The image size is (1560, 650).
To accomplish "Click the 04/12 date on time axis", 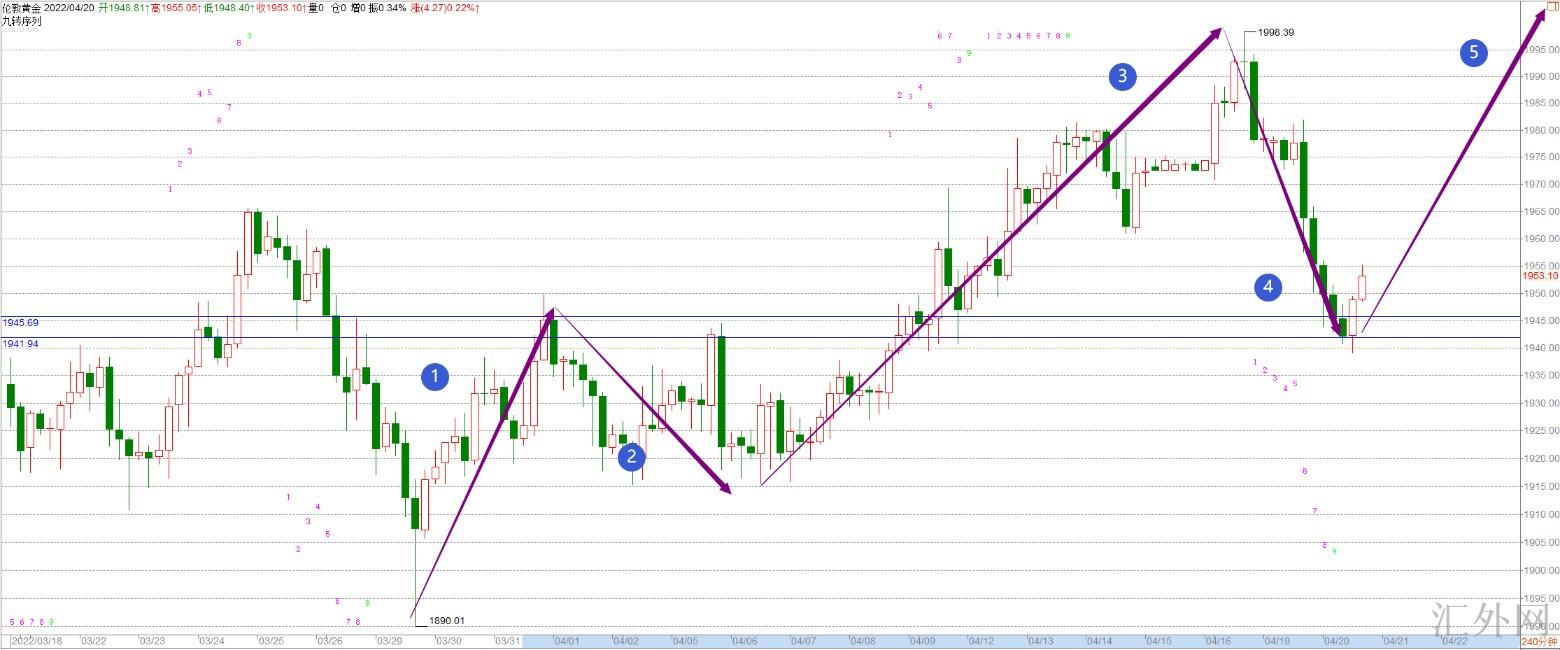I will (x=981, y=641).
